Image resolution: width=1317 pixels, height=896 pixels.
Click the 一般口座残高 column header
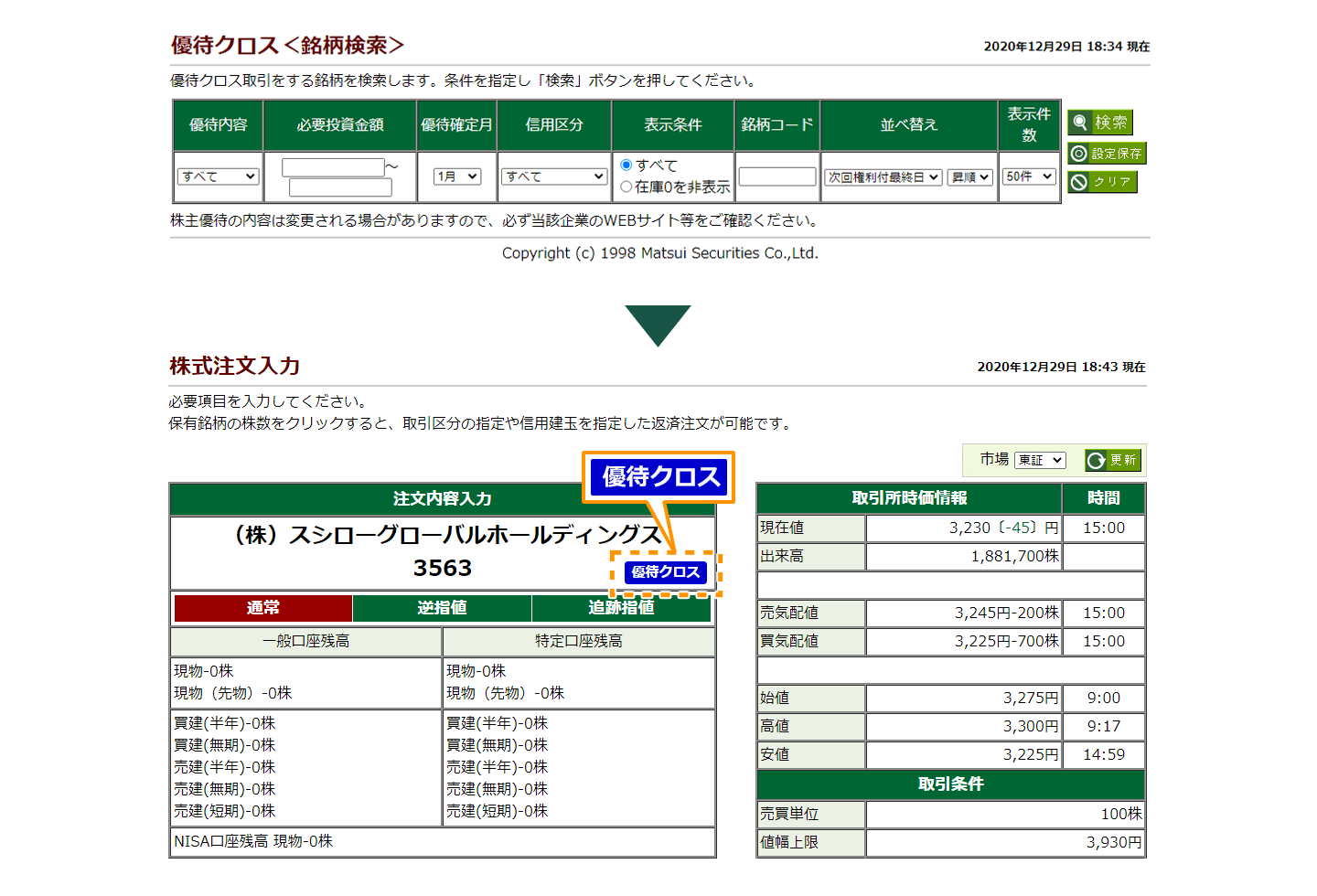(306, 641)
